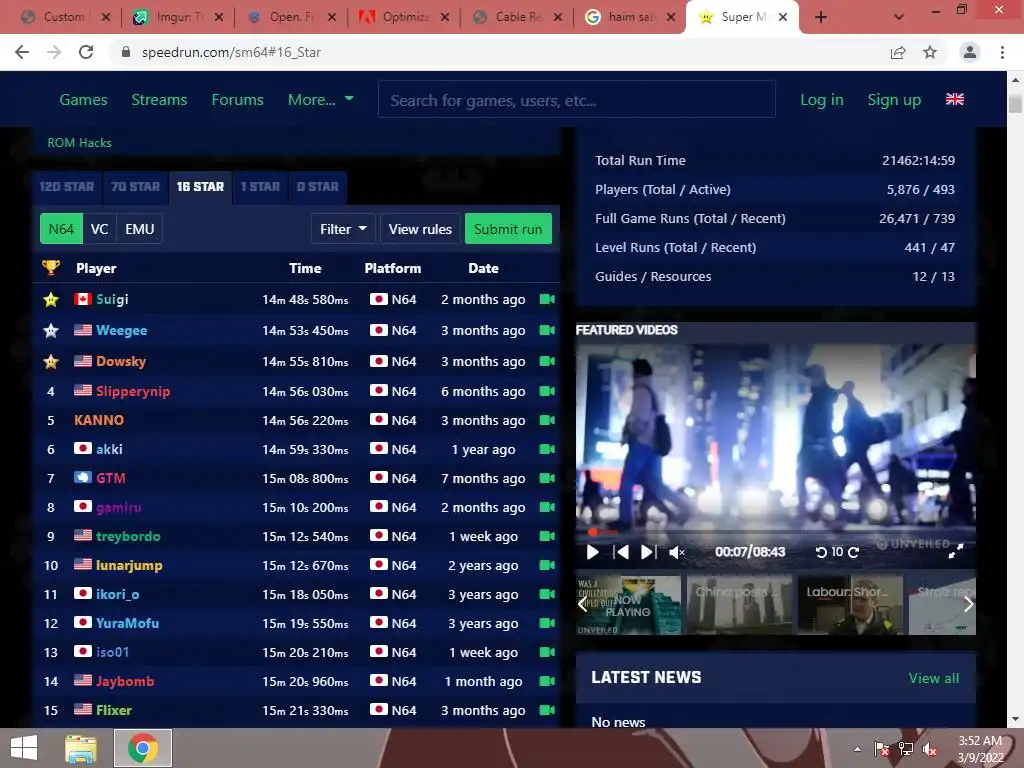The image size is (1024, 768).
Task: Select the China posts video thumbnail
Action: coord(739,605)
